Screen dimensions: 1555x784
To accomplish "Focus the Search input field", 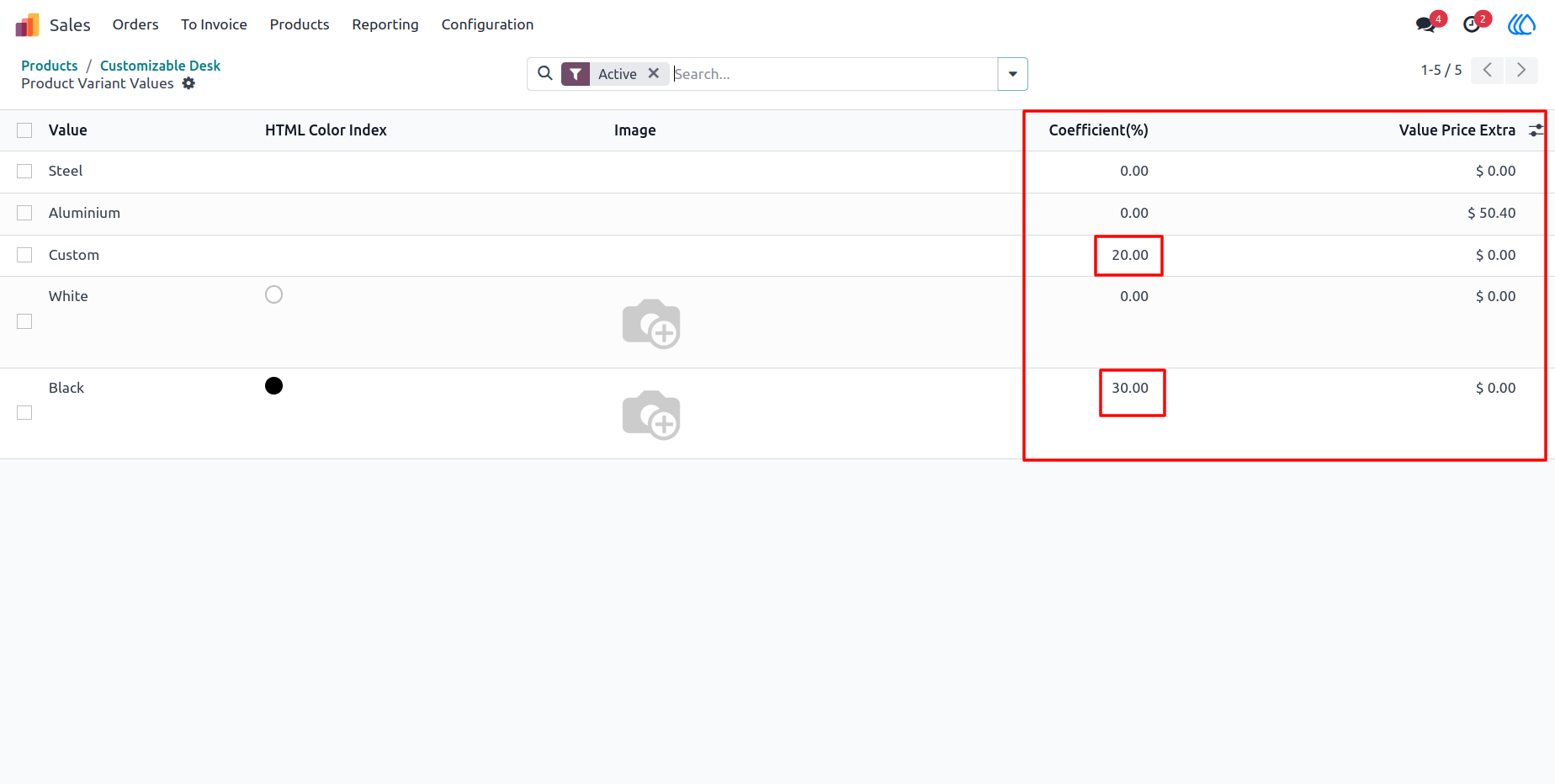I will pos(833,74).
